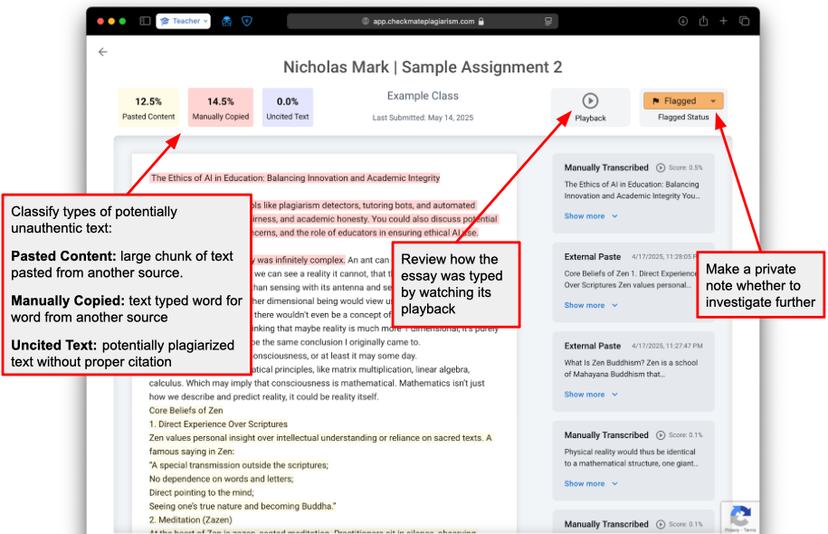Image resolution: width=828 pixels, height=534 pixels.
Task: Select the 14.5% Manually Copied card
Action: coord(220,107)
